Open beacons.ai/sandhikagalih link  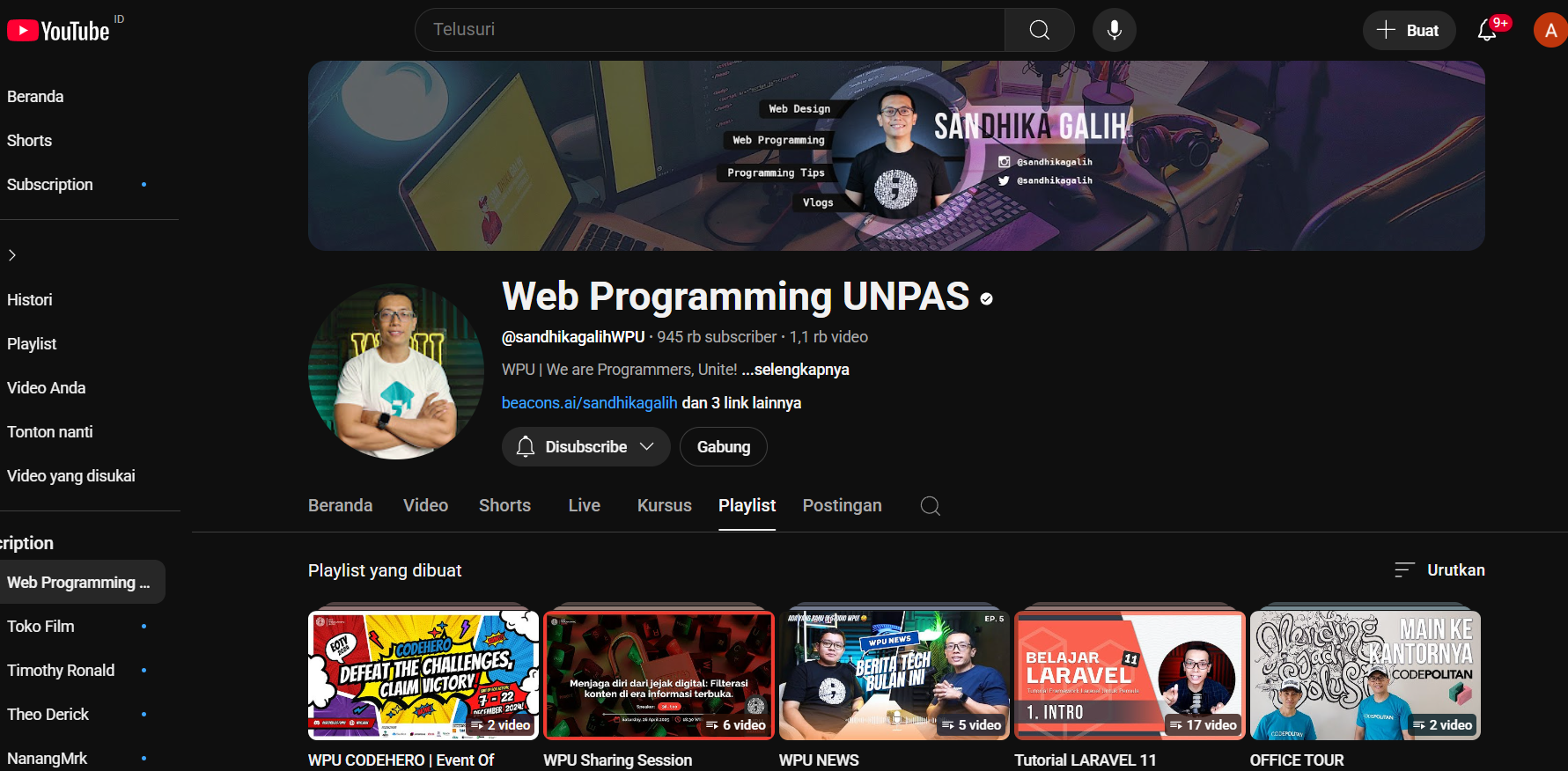[x=590, y=403]
